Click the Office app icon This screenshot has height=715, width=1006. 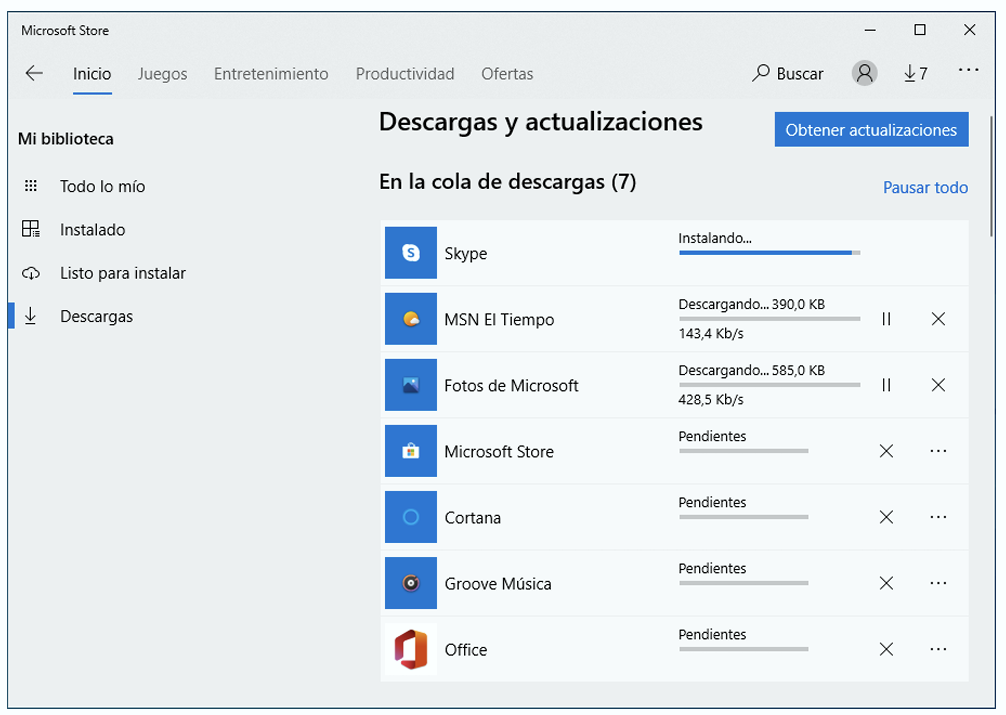[x=411, y=649]
